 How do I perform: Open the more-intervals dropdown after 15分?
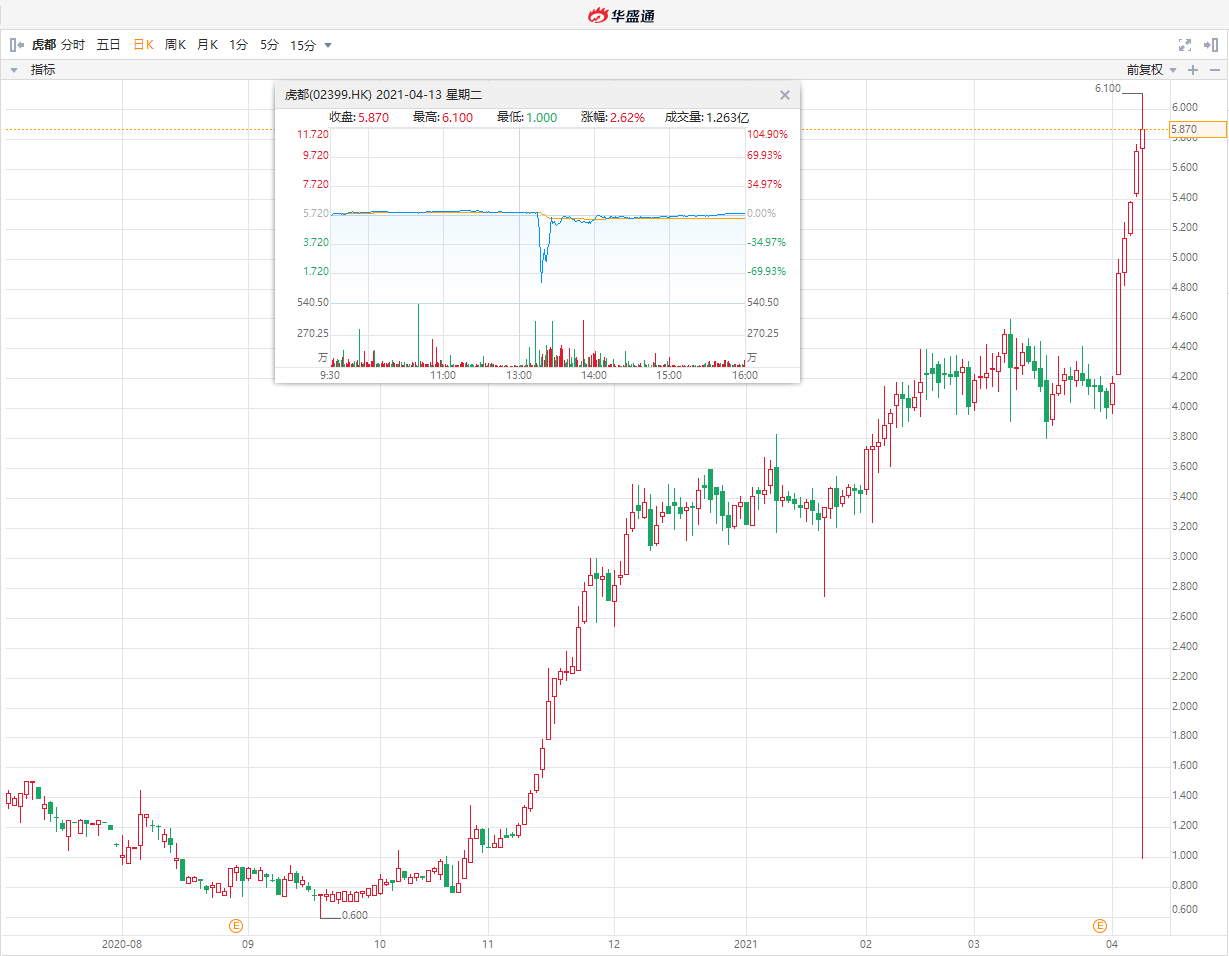coord(328,45)
